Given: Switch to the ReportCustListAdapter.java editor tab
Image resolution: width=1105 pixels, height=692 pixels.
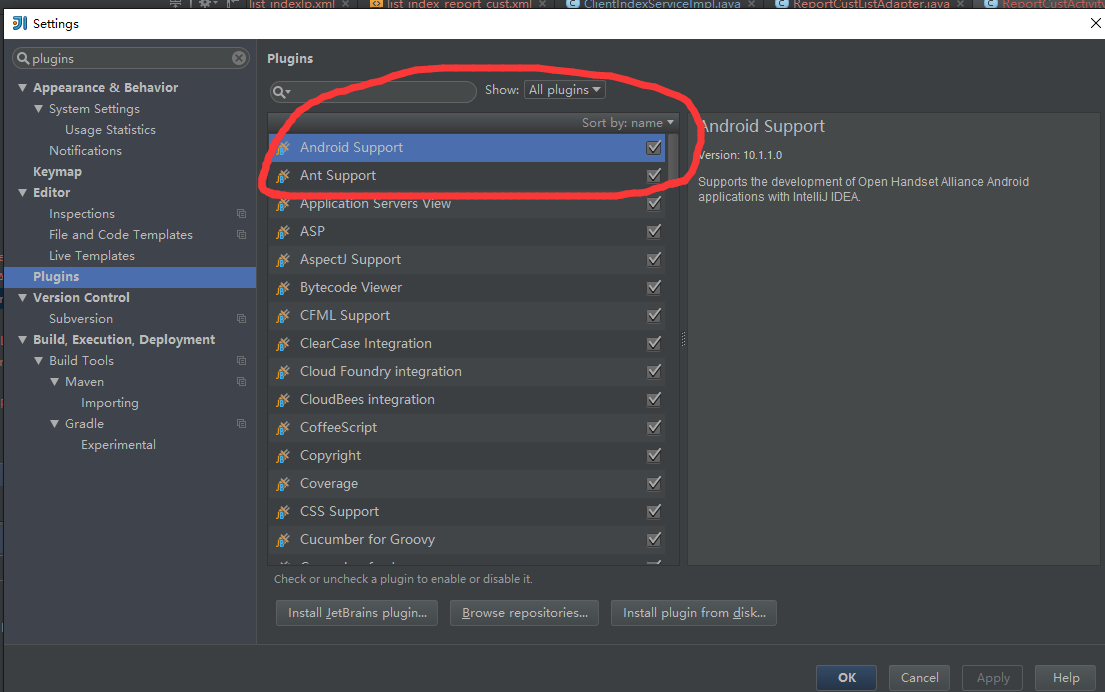Looking at the screenshot, I should click(871, 4).
